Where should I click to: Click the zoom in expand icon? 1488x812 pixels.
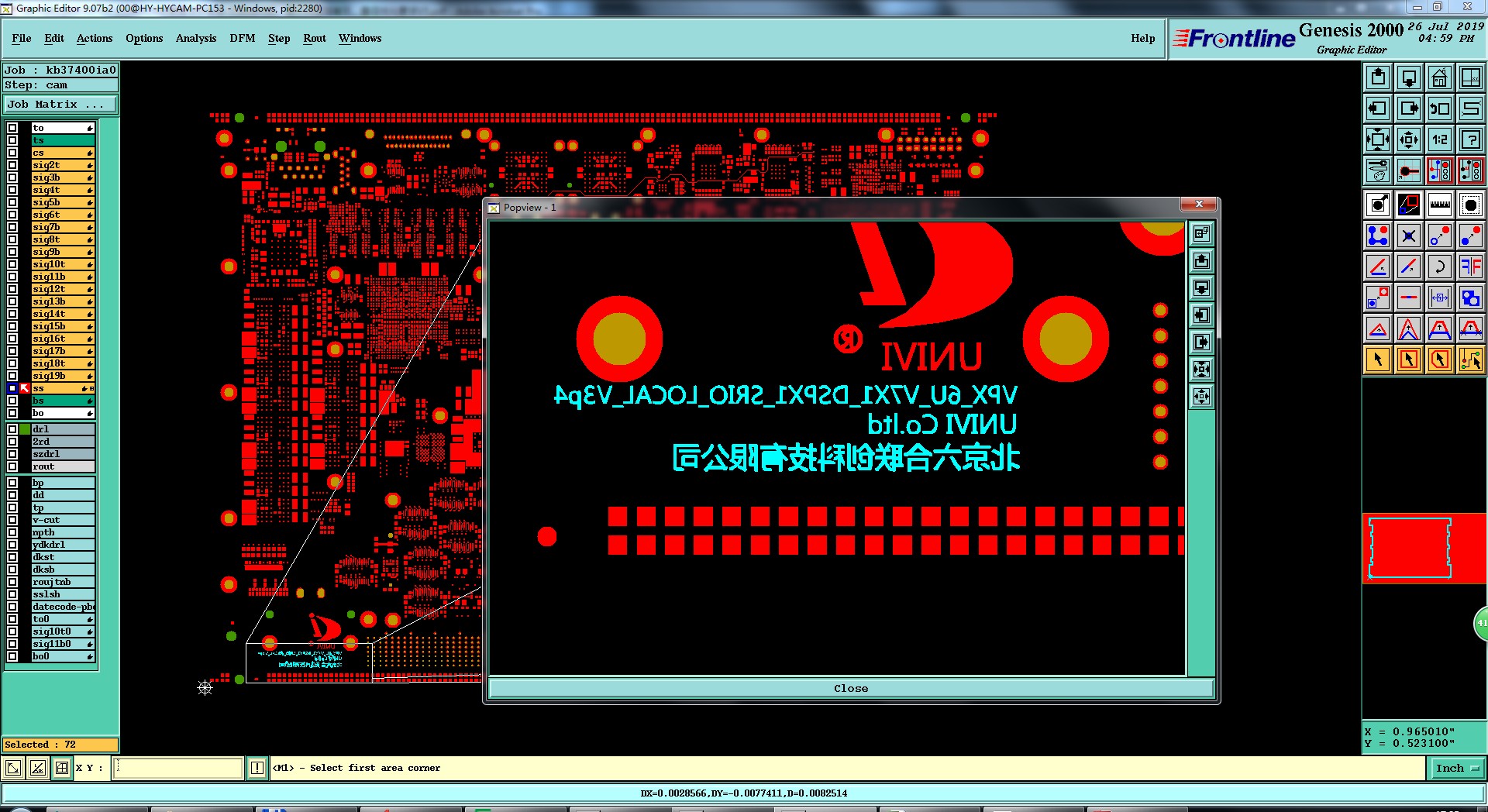(1378, 139)
